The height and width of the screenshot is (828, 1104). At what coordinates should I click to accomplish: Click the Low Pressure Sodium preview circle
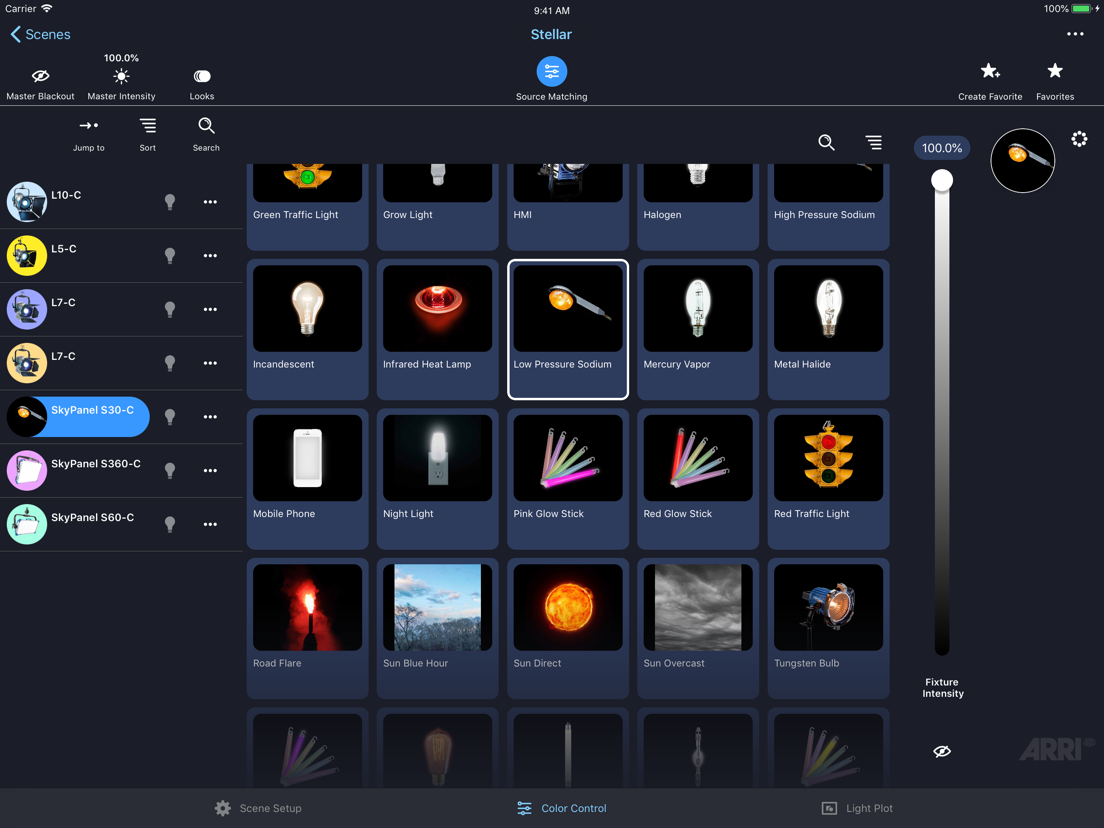click(1022, 161)
